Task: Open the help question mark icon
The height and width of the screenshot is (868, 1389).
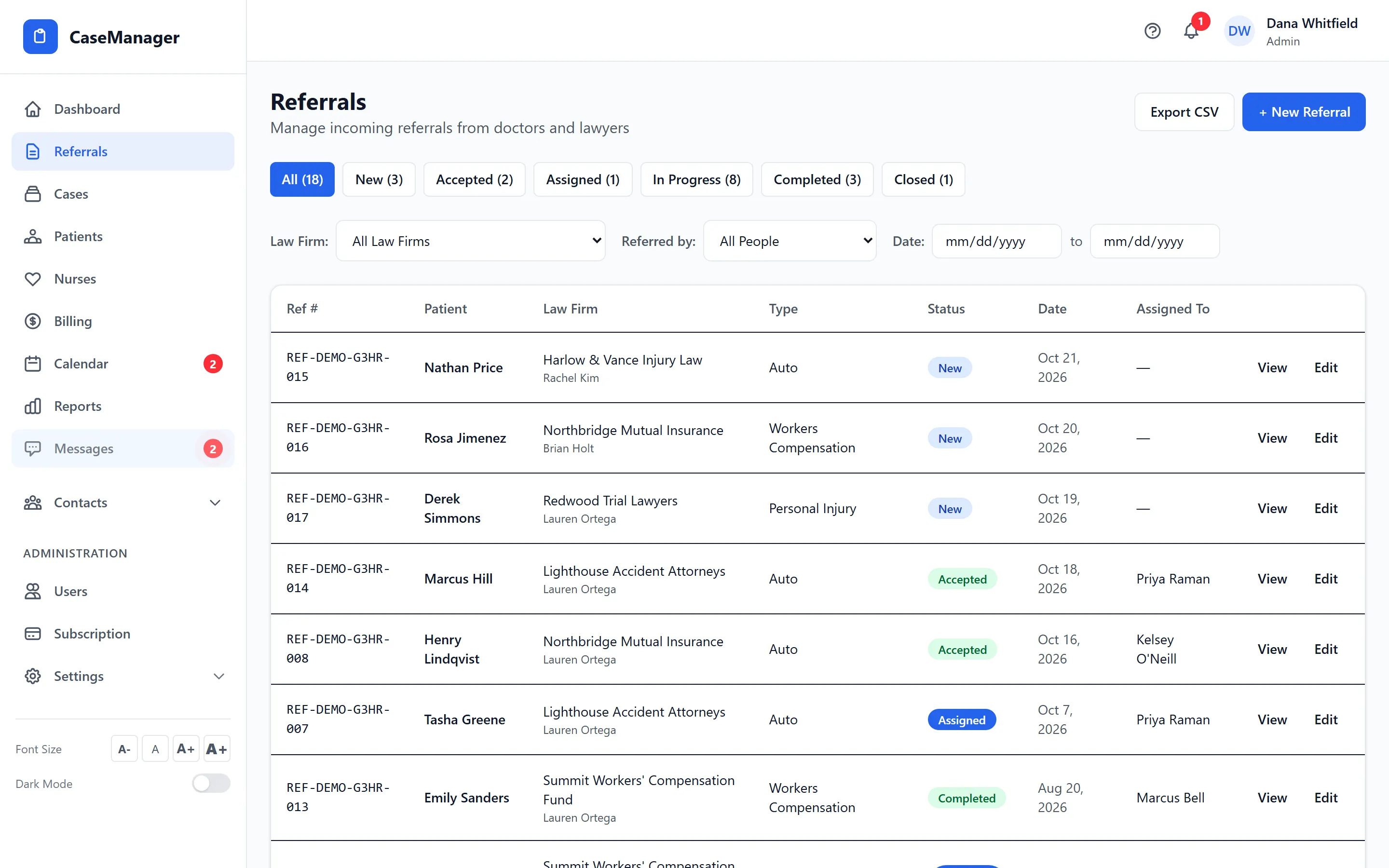Action: pyautogui.click(x=1152, y=31)
